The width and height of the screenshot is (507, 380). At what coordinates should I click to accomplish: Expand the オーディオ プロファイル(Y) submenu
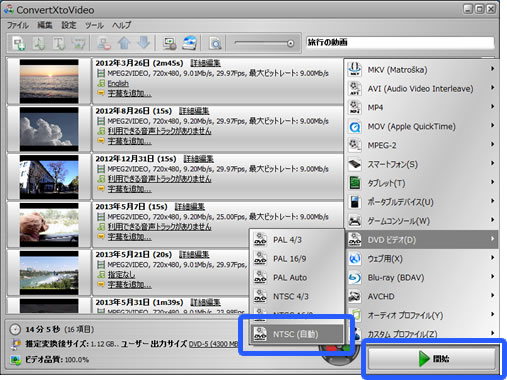tap(422, 315)
